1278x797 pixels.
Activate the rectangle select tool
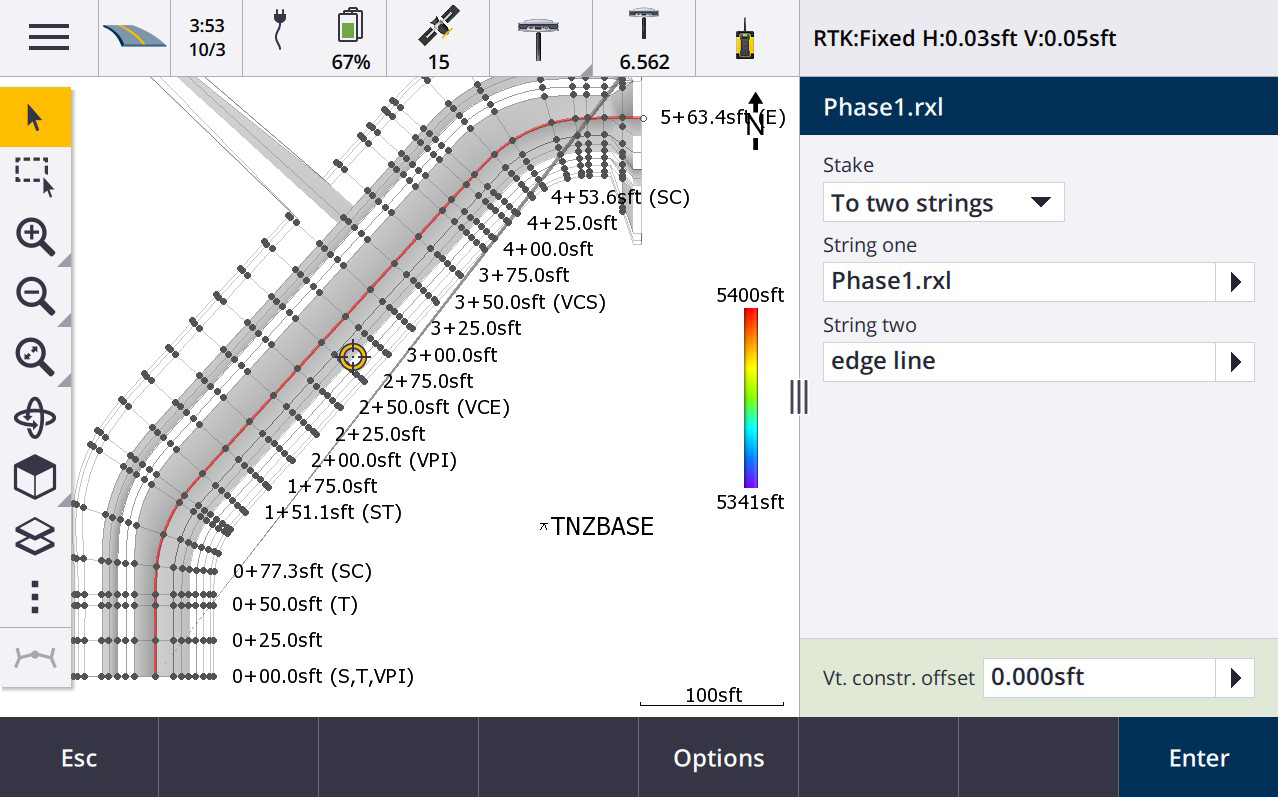coord(35,176)
